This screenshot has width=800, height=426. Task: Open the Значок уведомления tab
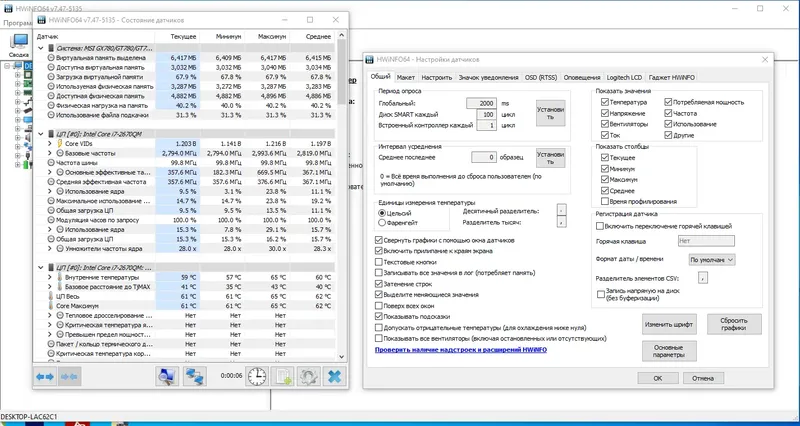488,78
